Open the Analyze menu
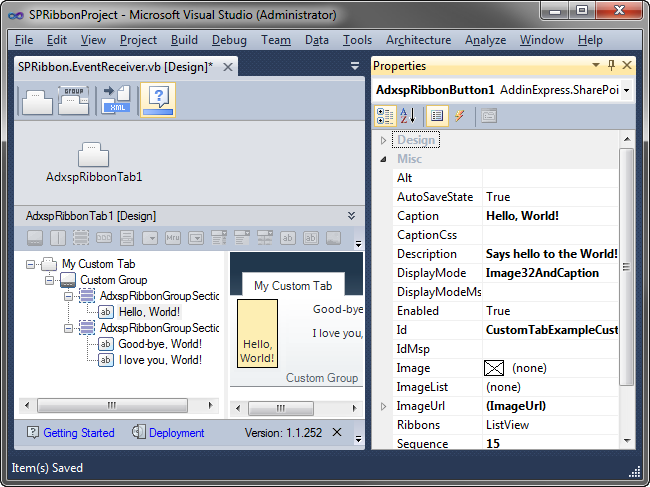 (485, 40)
